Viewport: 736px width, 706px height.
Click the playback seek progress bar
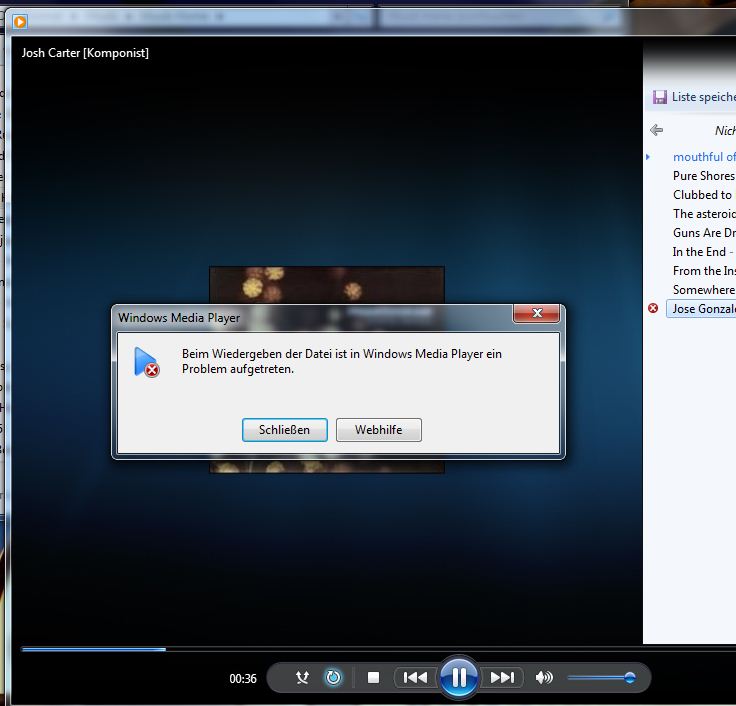(378, 649)
